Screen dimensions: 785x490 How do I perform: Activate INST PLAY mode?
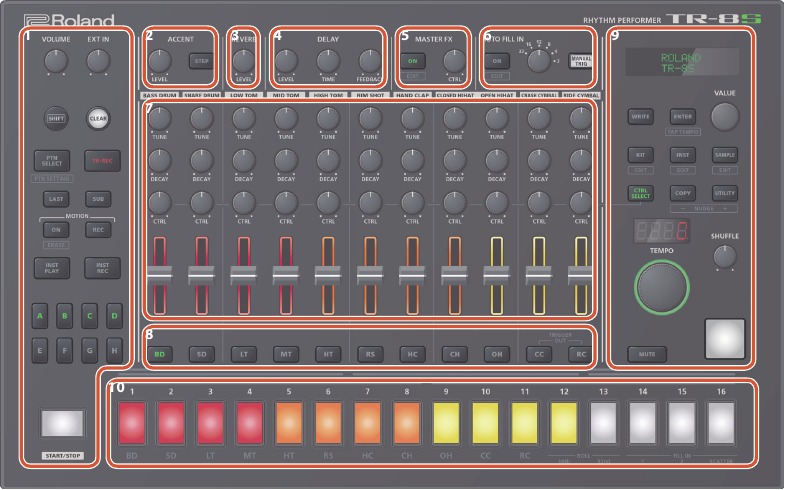click(52, 268)
